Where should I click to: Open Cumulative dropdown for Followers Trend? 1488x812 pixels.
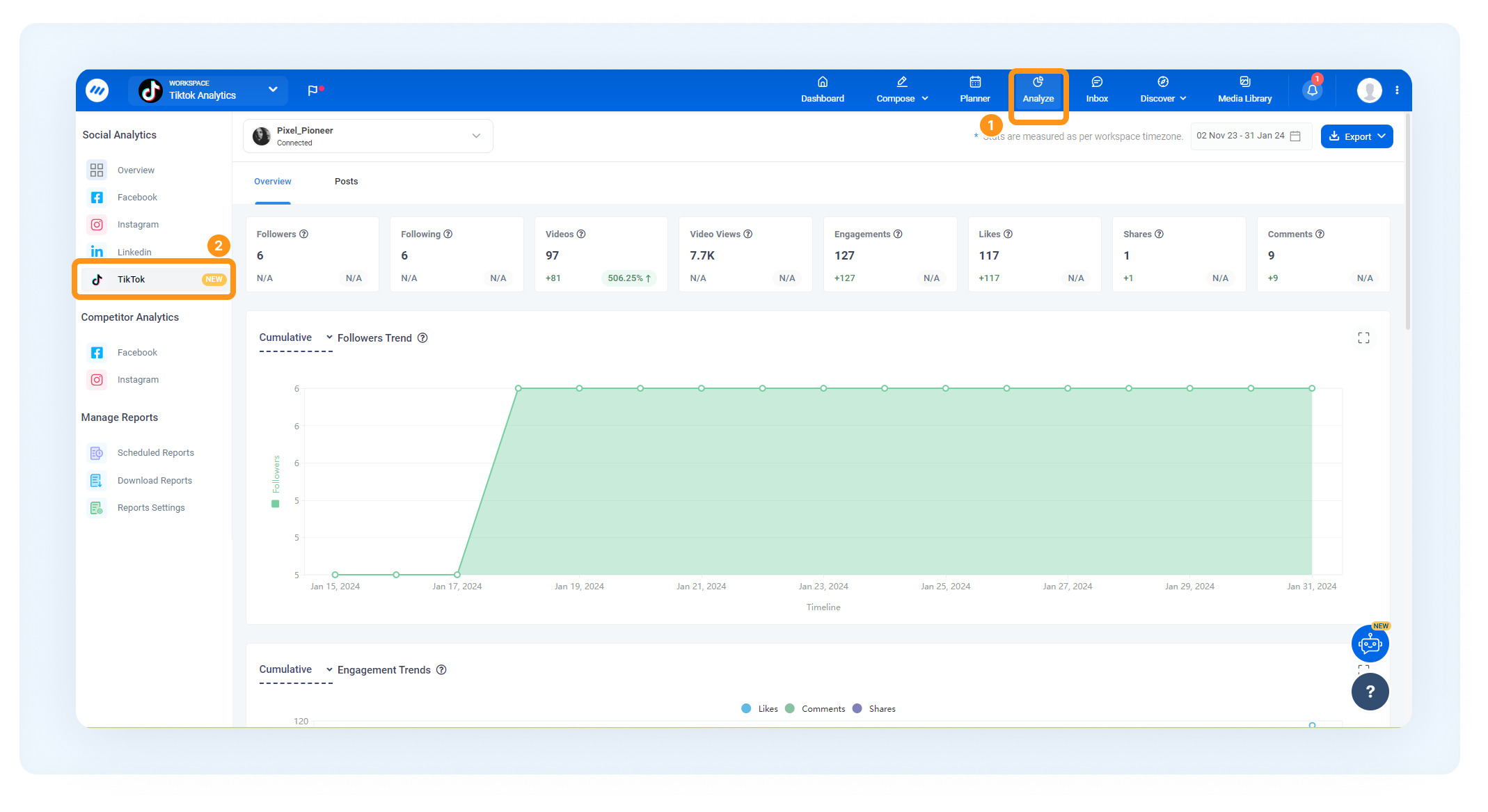pyautogui.click(x=296, y=338)
